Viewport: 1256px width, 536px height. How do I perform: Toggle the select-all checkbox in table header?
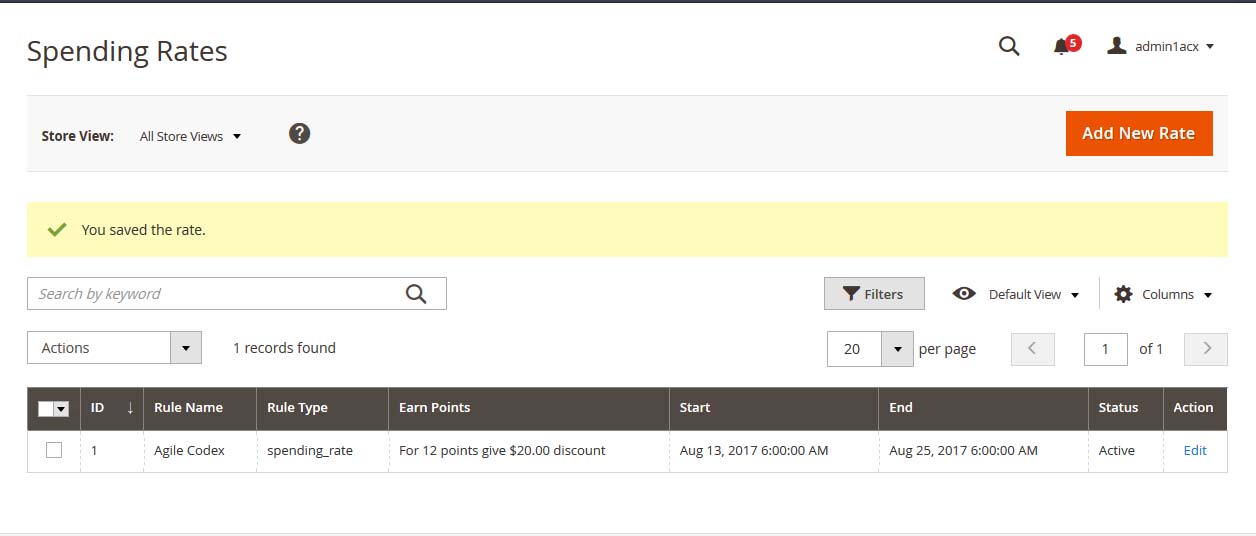[46, 409]
